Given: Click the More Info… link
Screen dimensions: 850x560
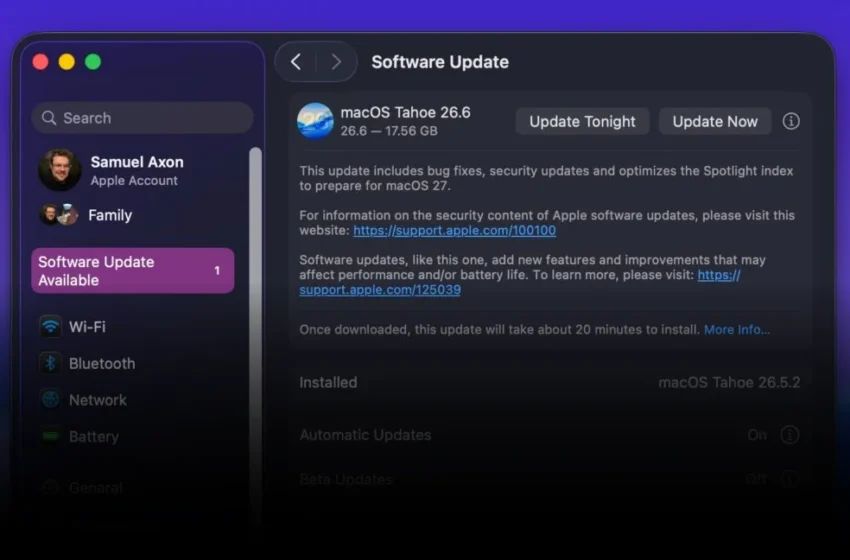Looking at the screenshot, I should pyautogui.click(x=737, y=330).
